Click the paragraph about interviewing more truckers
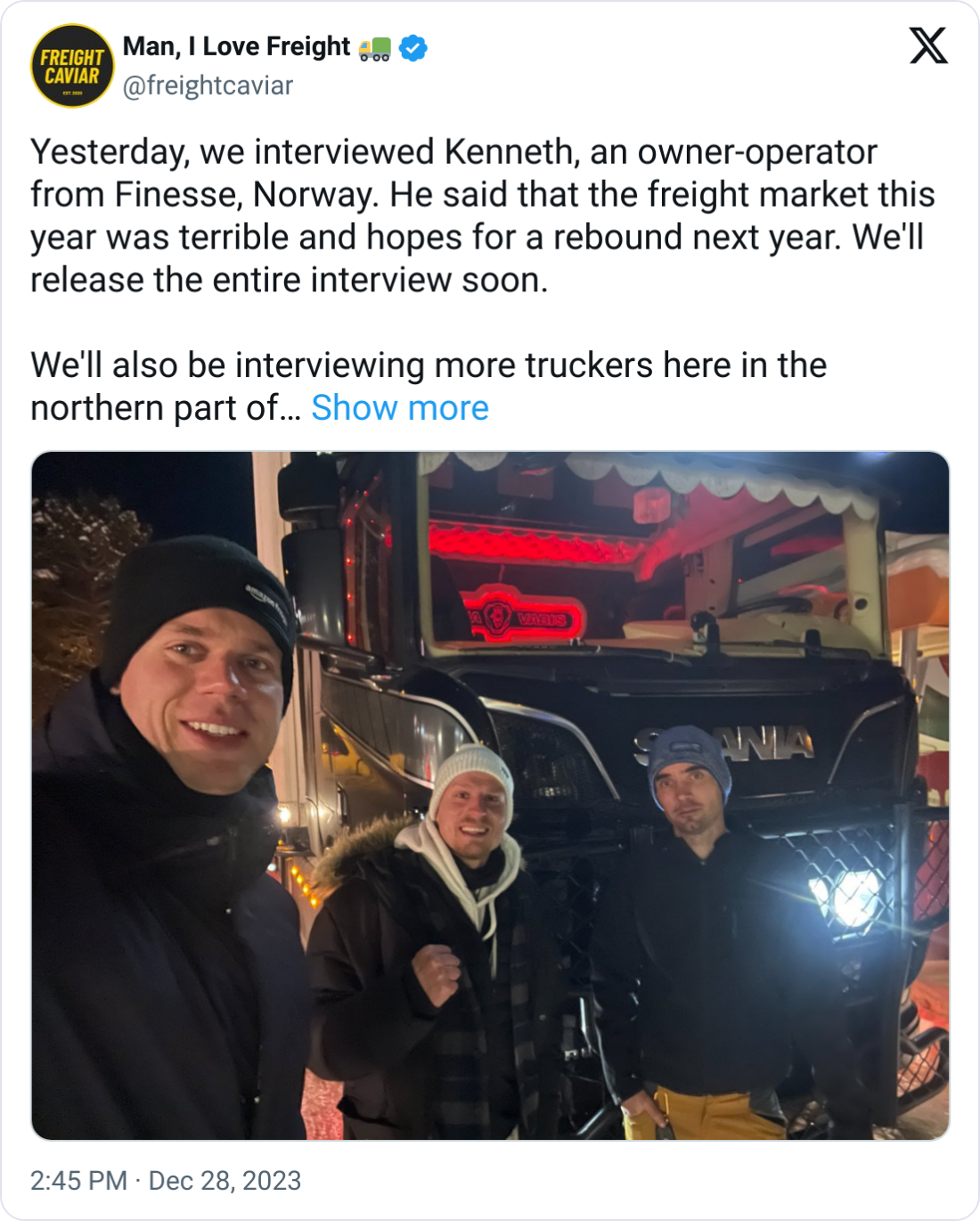This screenshot has height=1221, width=980. point(429,386)
